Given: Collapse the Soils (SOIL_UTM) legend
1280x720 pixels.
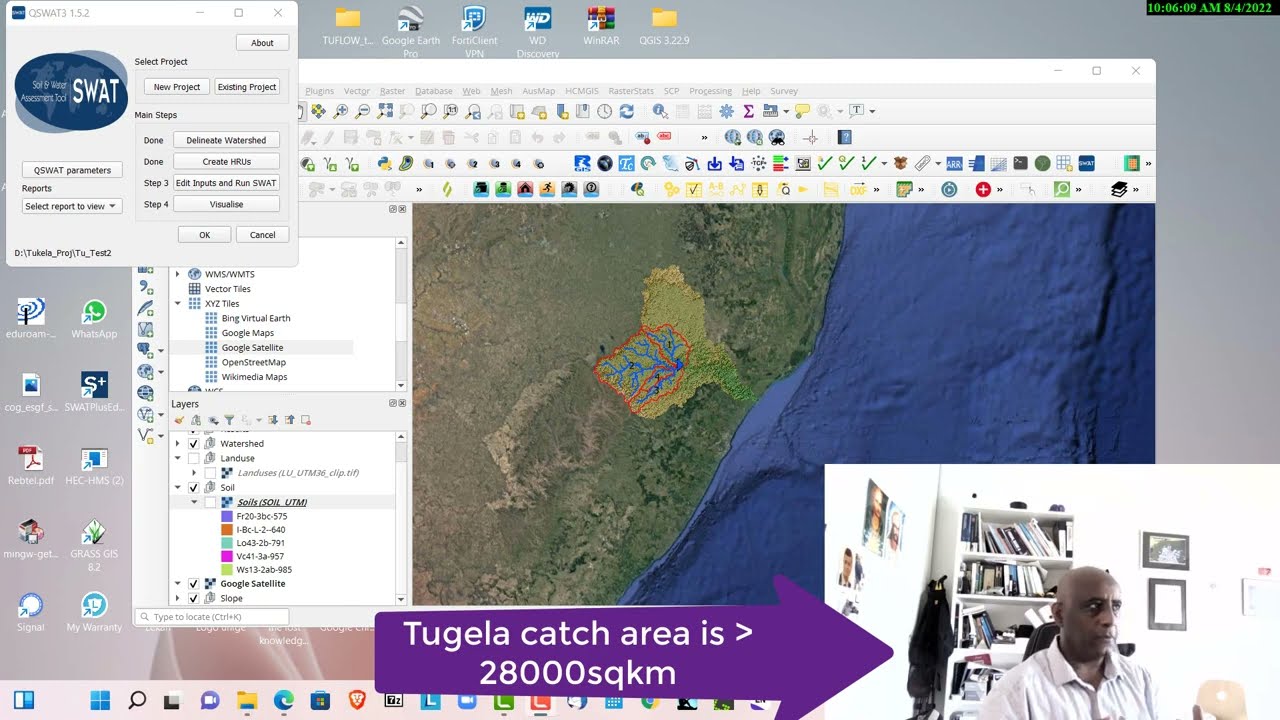Looking at the screenshot, I should pyautogui.click(x=194, y=502).
